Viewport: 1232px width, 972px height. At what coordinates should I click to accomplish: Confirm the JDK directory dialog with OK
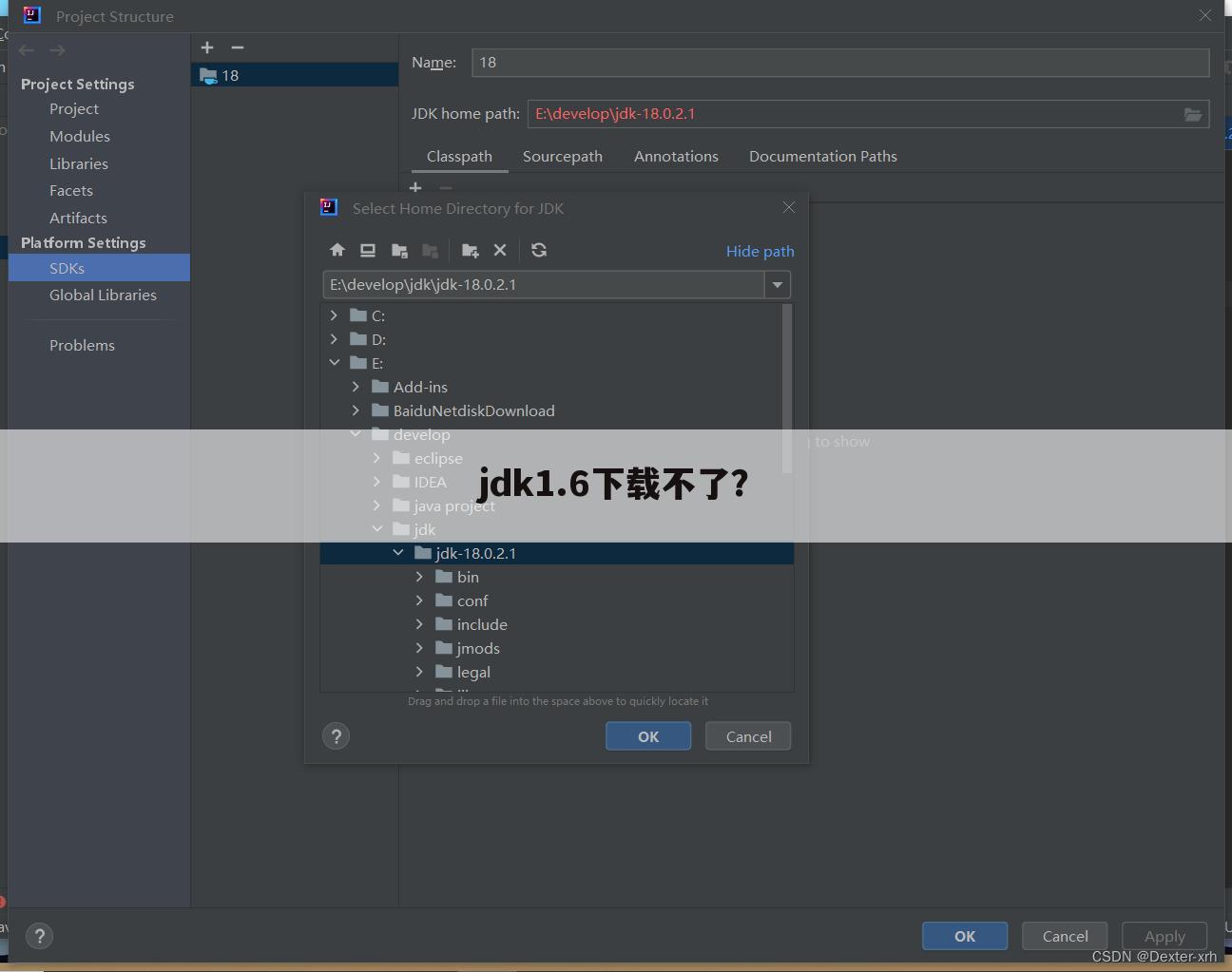[x=648, y=736]
